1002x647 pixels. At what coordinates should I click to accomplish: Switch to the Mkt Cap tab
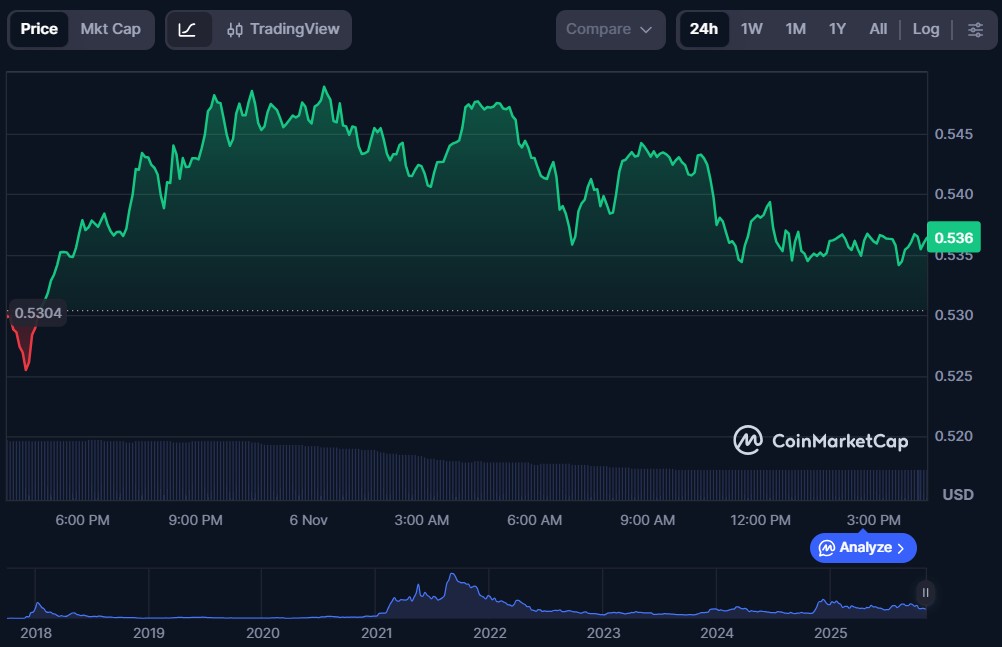[x=111, y=29]
